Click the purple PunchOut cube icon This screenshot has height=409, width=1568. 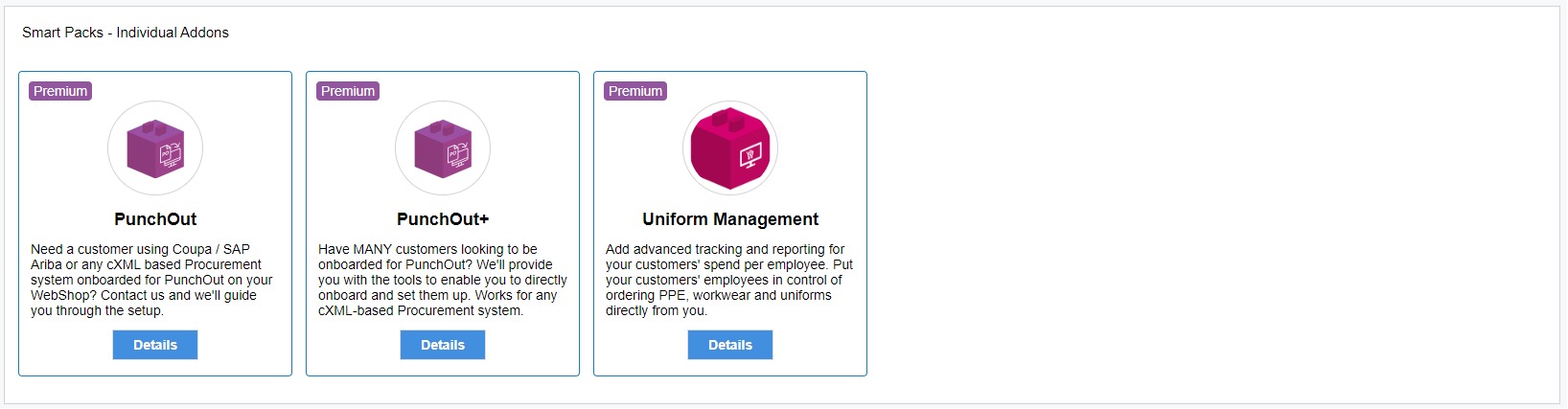(x=155, y=148)
